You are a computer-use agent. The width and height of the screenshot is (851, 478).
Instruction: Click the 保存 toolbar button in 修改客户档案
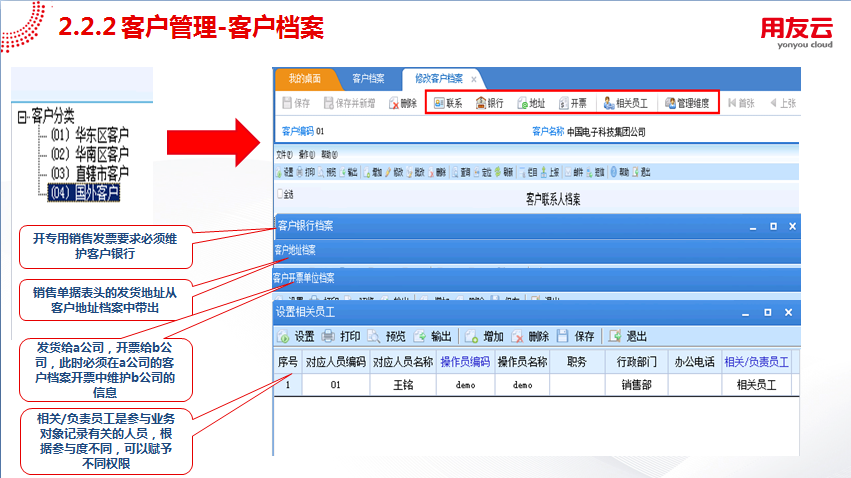coord(296,103)
